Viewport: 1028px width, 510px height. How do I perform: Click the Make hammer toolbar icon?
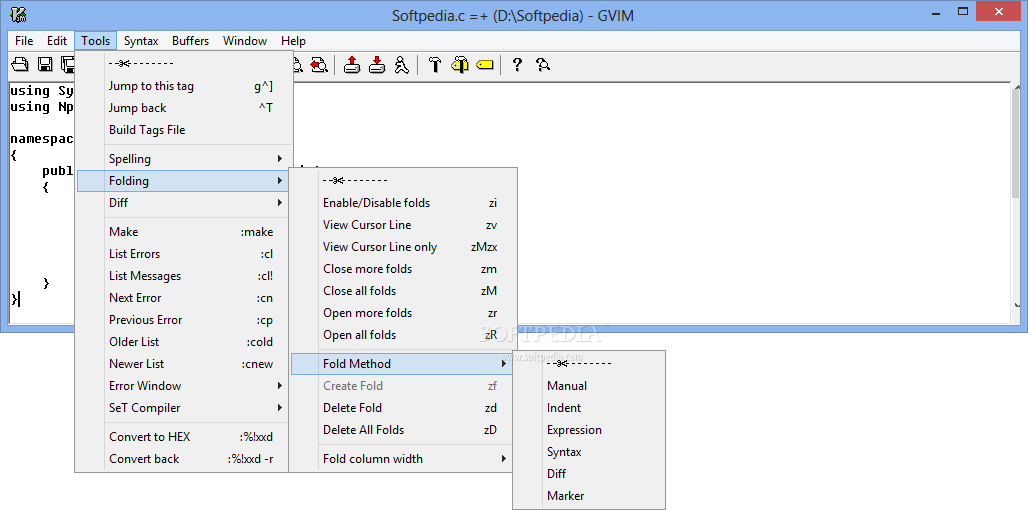(435, 64)
